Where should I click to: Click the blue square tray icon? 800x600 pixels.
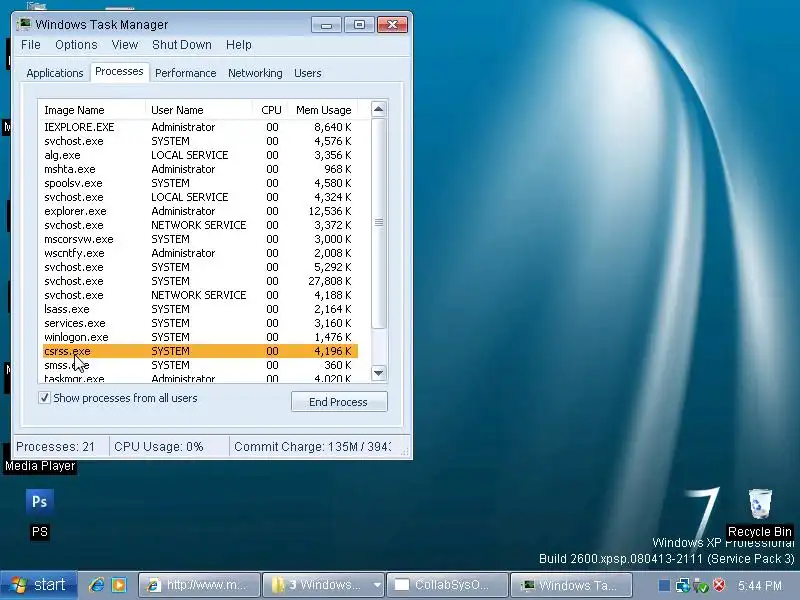tap(664, 585)
